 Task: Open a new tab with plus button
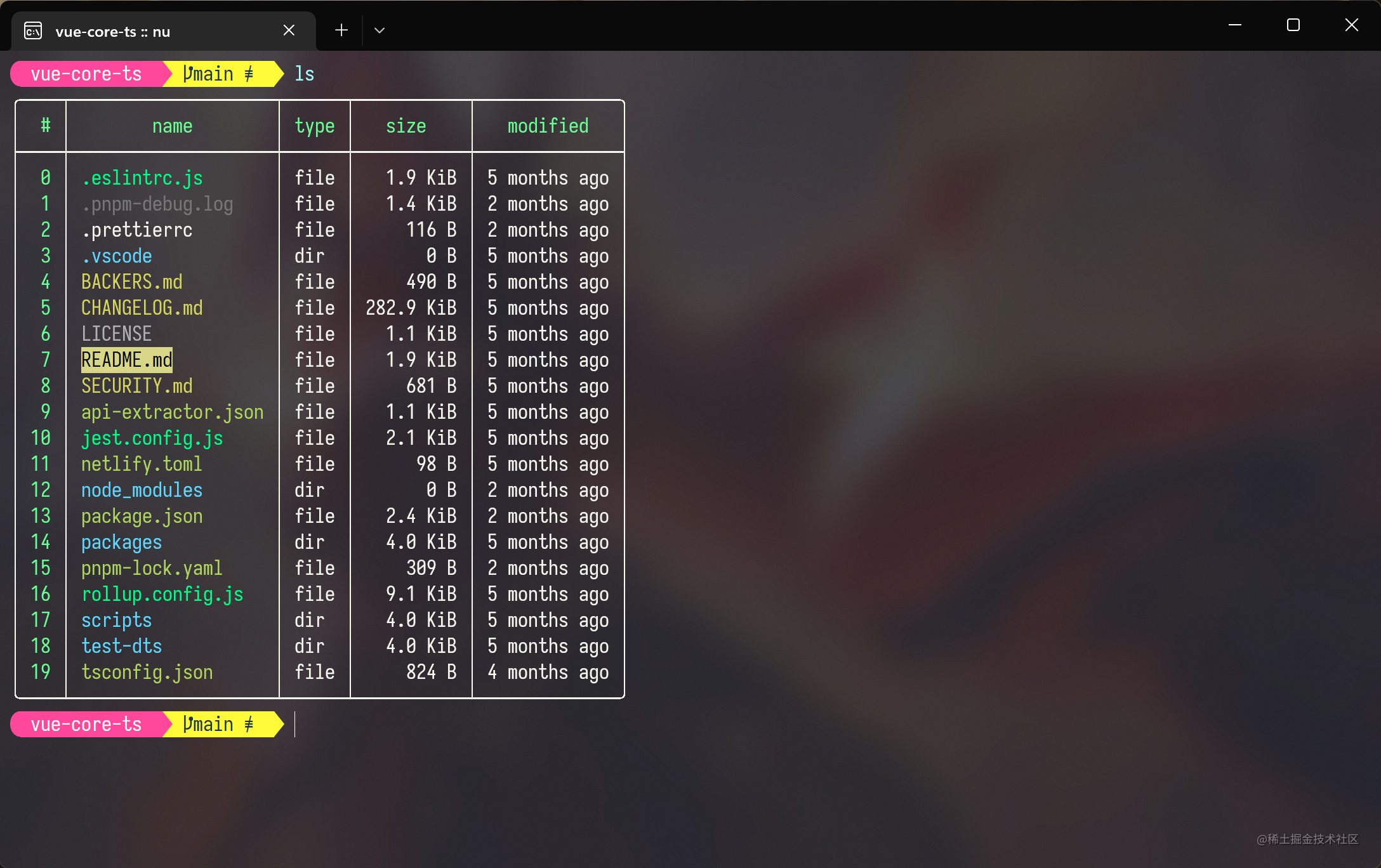tap(341, 30)
